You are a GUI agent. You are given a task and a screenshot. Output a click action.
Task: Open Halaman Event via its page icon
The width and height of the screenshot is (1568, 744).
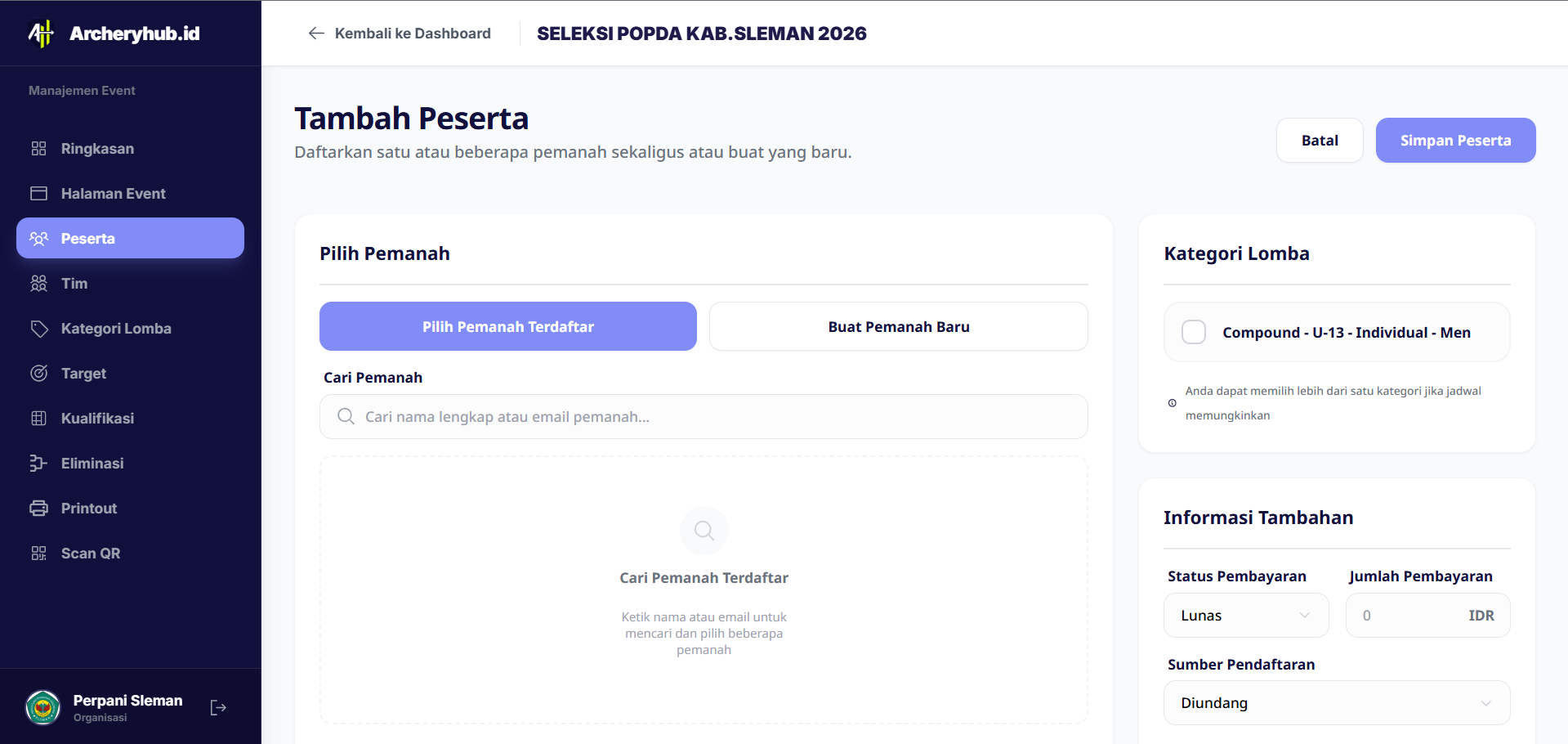click(38, 193)
